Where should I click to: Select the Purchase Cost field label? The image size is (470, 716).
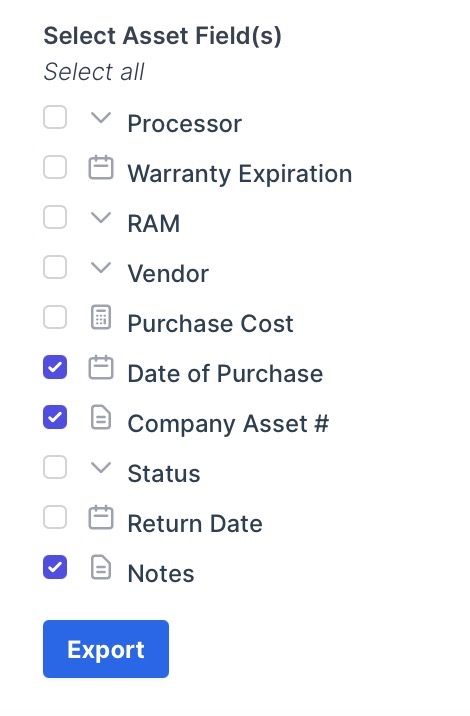210,324
